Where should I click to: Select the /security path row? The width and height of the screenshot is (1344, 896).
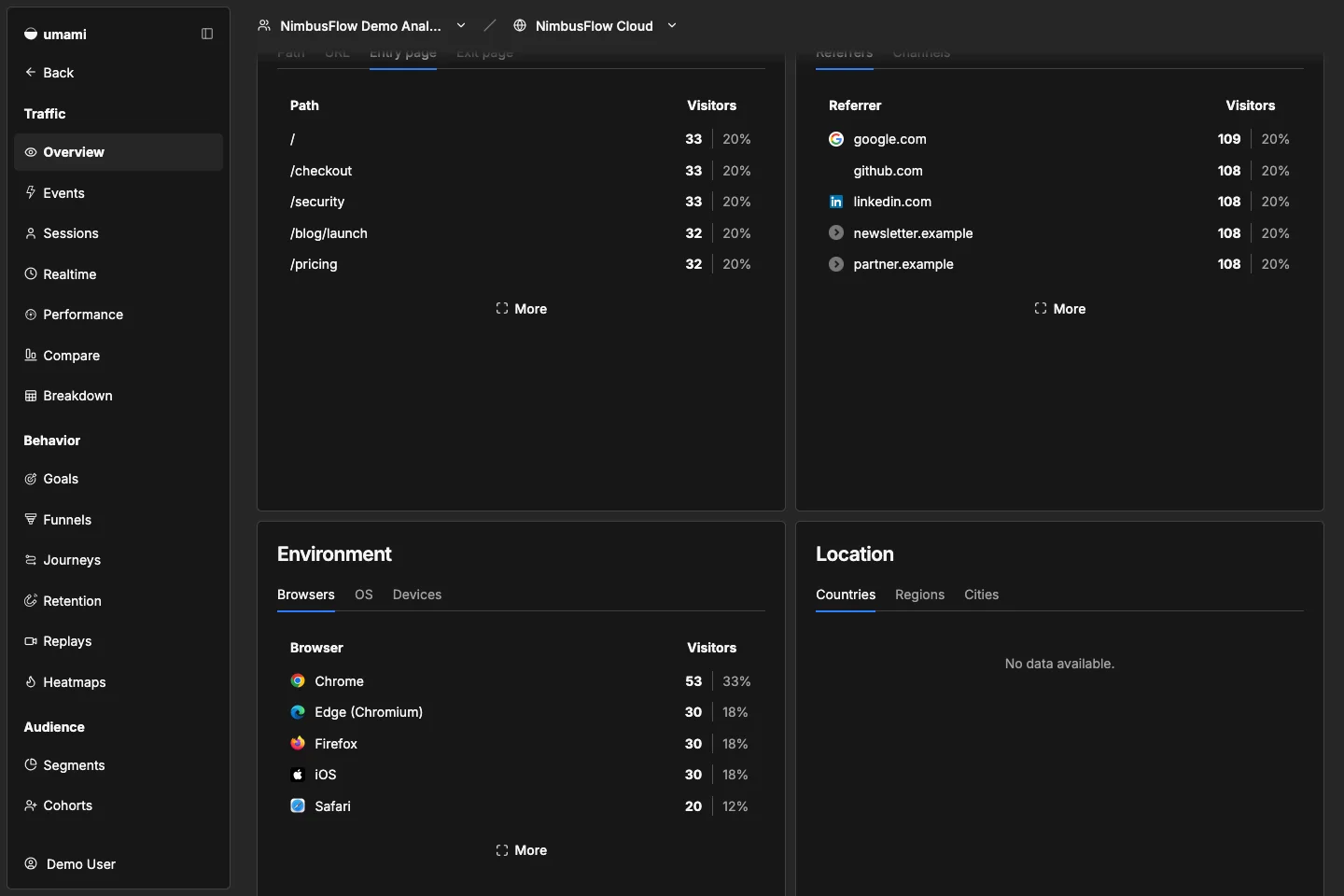tap(521, 202)
